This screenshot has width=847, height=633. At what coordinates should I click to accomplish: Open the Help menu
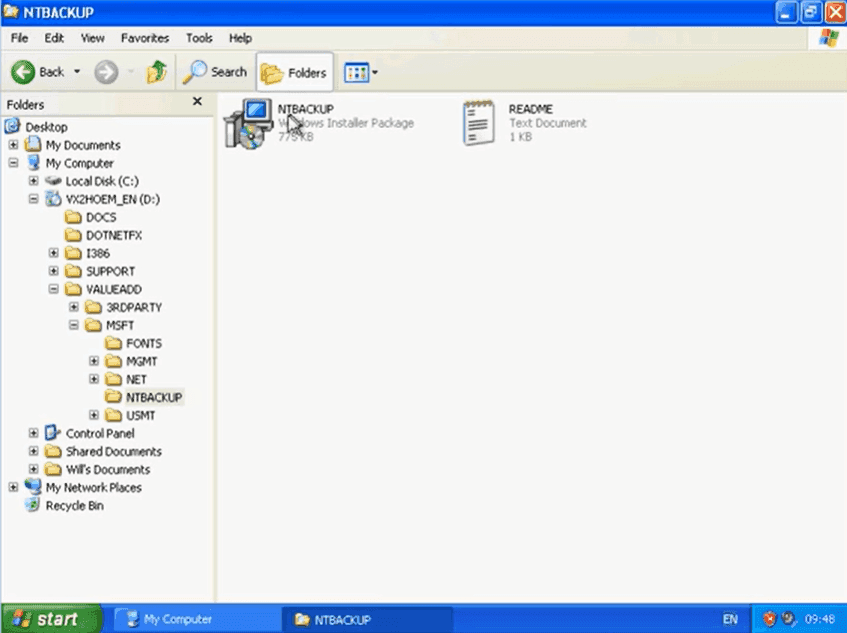pos(240,38)
